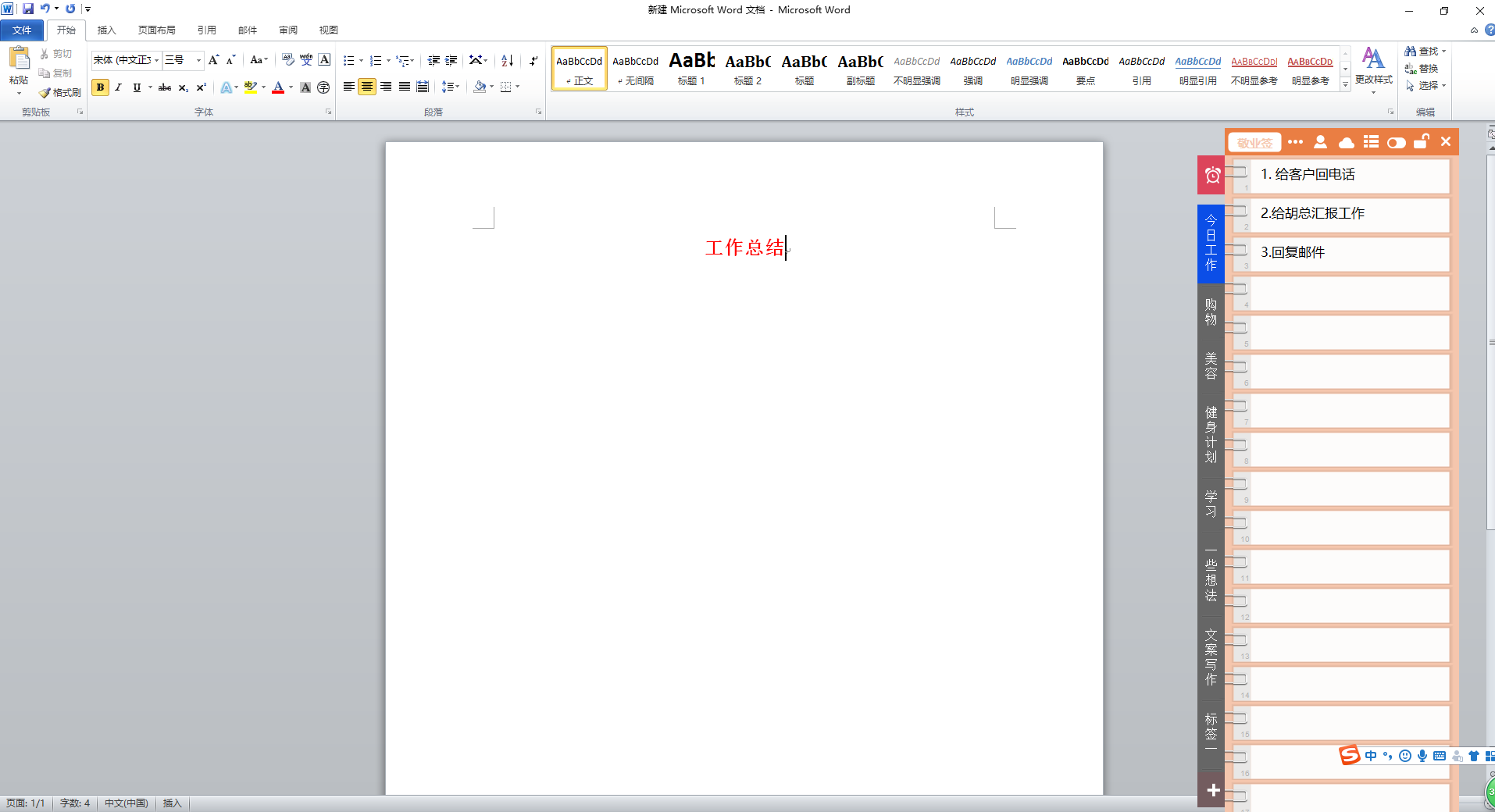The height and width of the screenshot is (812, 1495).
Task: Switch to the 审阅 (Review) tab
Action: 288,30
